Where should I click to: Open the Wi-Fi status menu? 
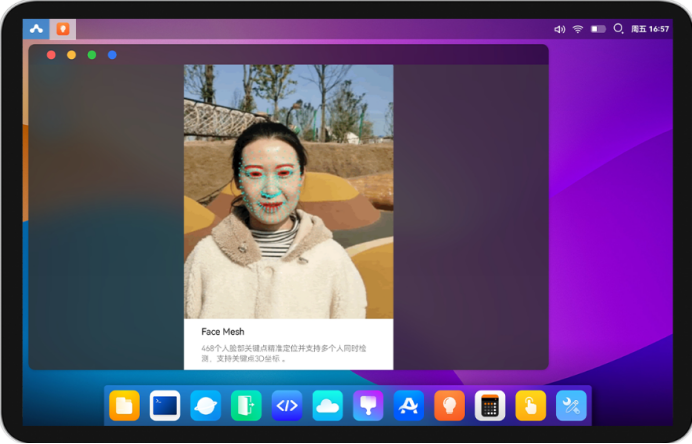[578, 29]
